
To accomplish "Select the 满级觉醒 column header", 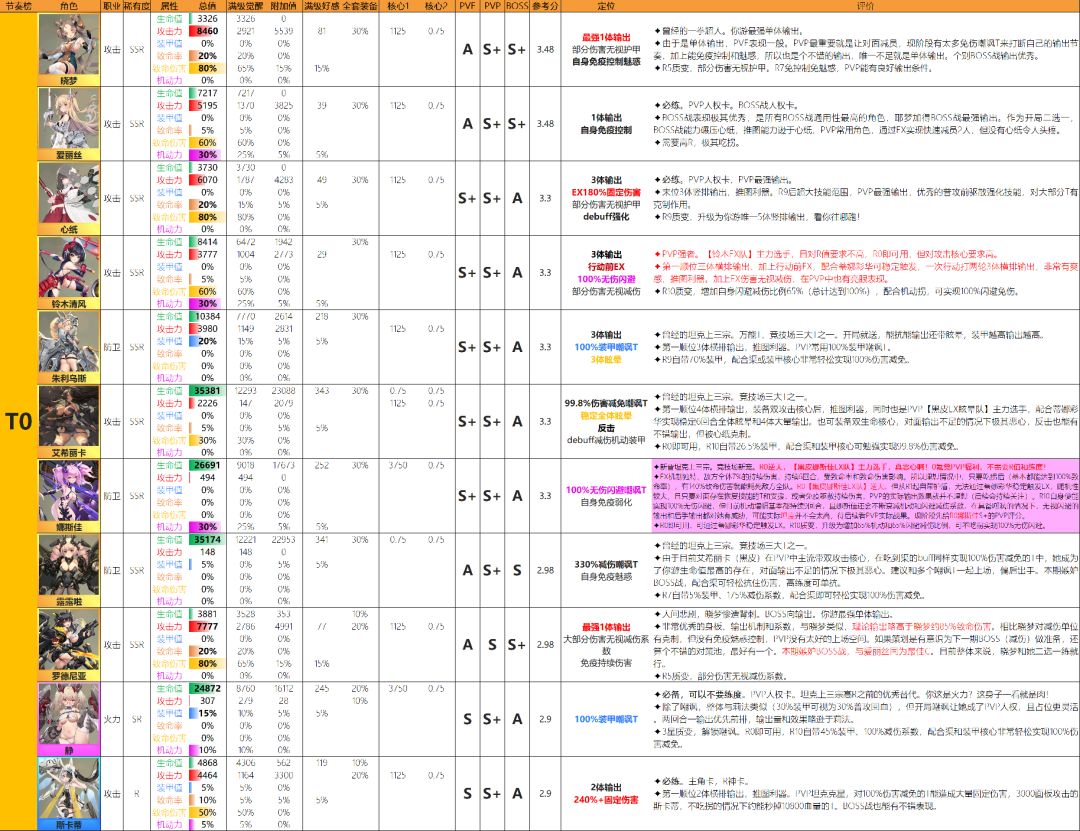I will click(x=246, y=6).
